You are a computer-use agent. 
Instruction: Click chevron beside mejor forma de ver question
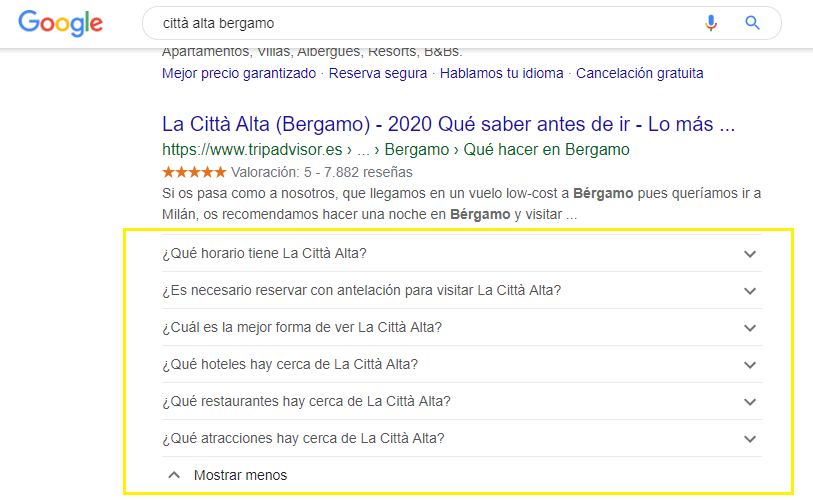(750, 328)
